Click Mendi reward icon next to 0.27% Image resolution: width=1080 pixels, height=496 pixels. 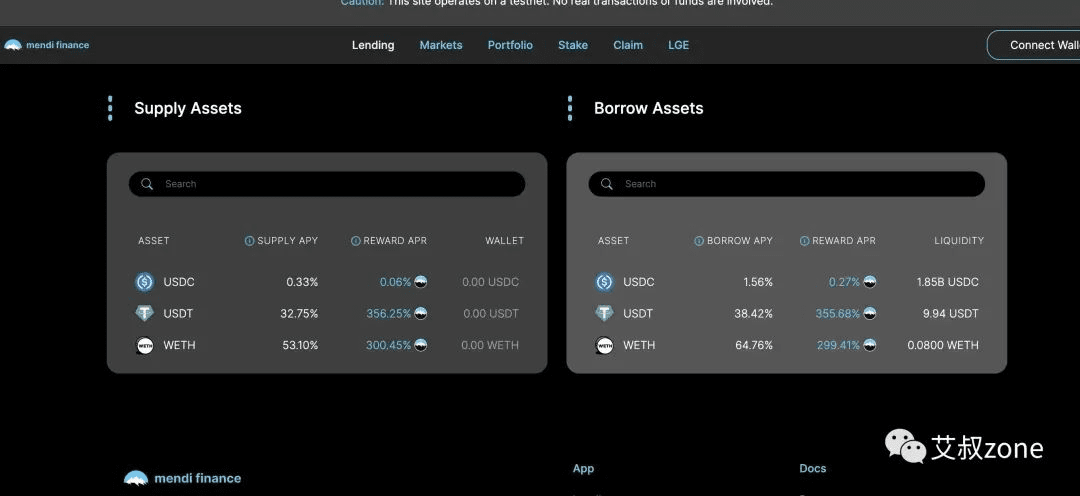click(869, 282)
